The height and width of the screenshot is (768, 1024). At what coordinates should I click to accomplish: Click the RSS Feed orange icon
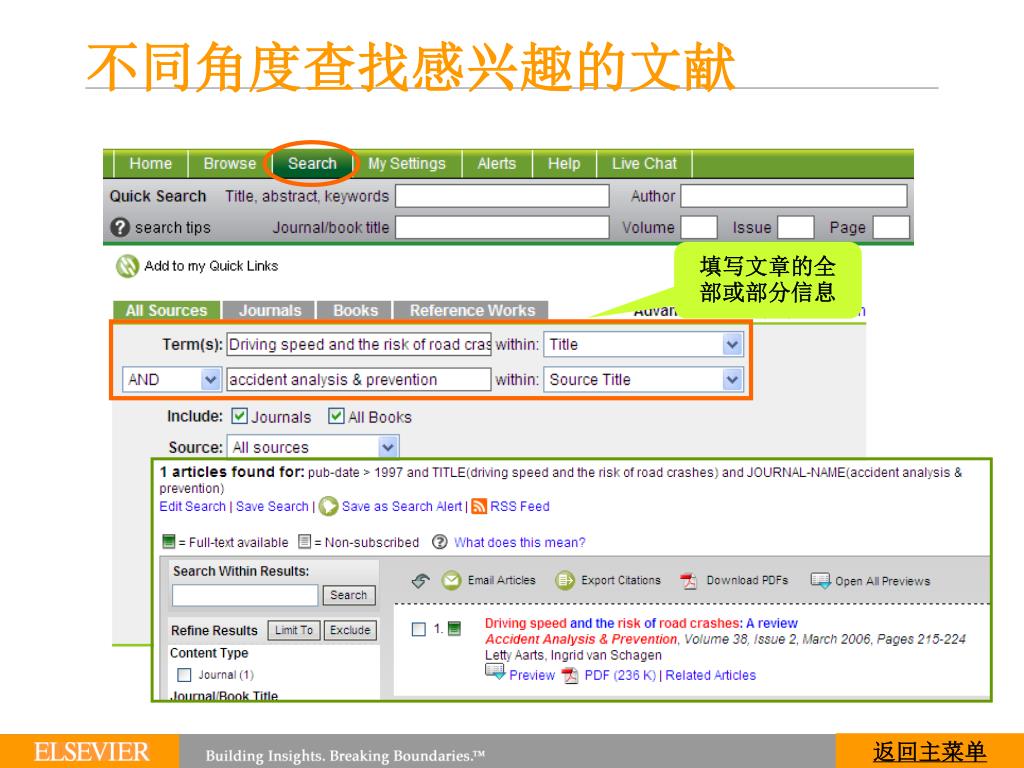479,506
